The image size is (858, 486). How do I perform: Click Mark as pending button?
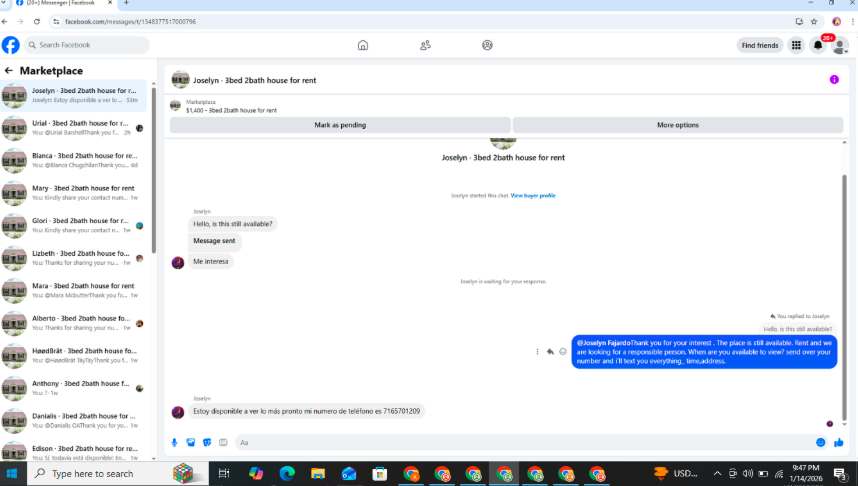pyautogui.click(x=340, y=125)
